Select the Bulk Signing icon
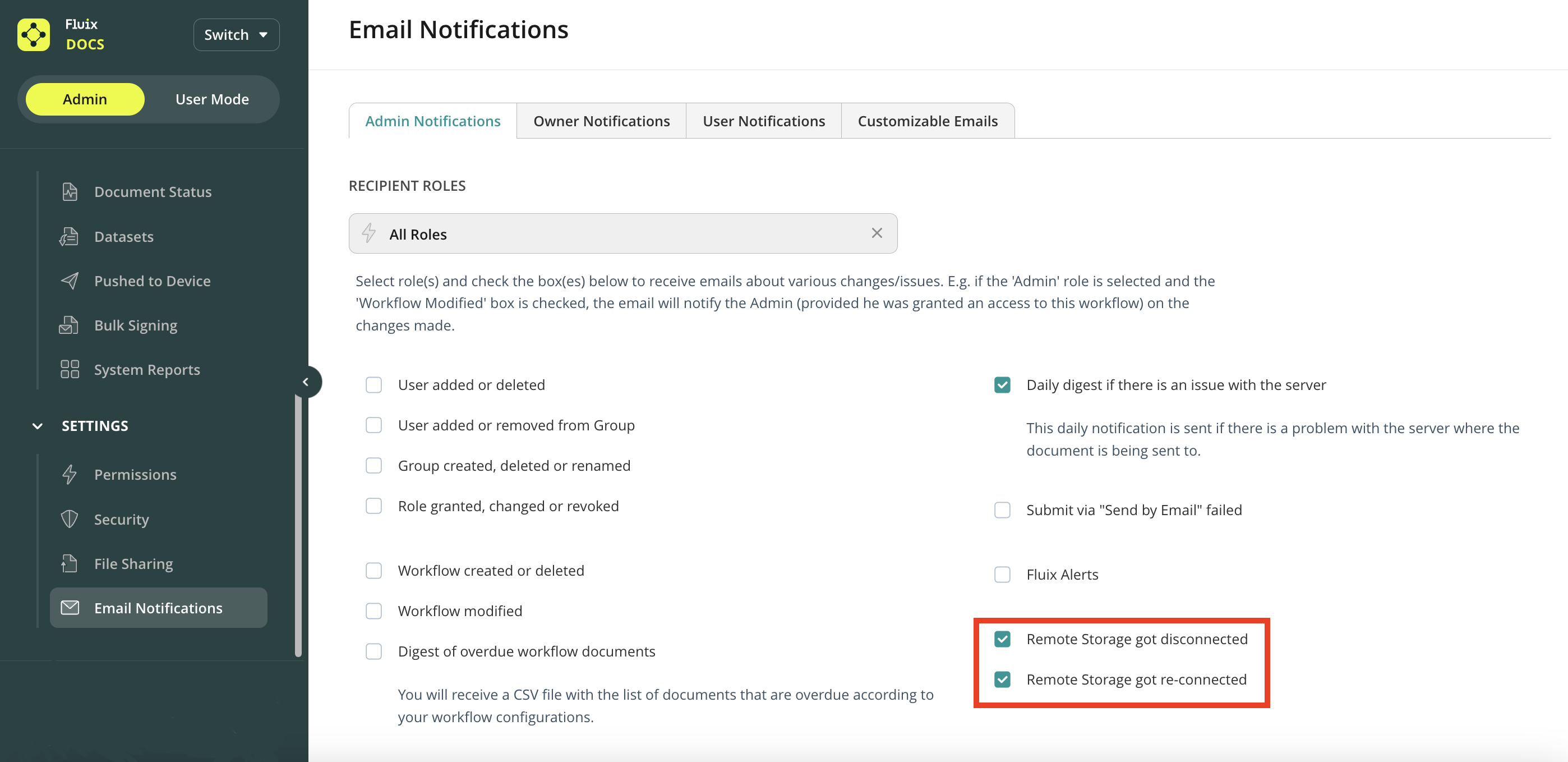Screen dimensions: 1568x762 click(x=70, y=325)
